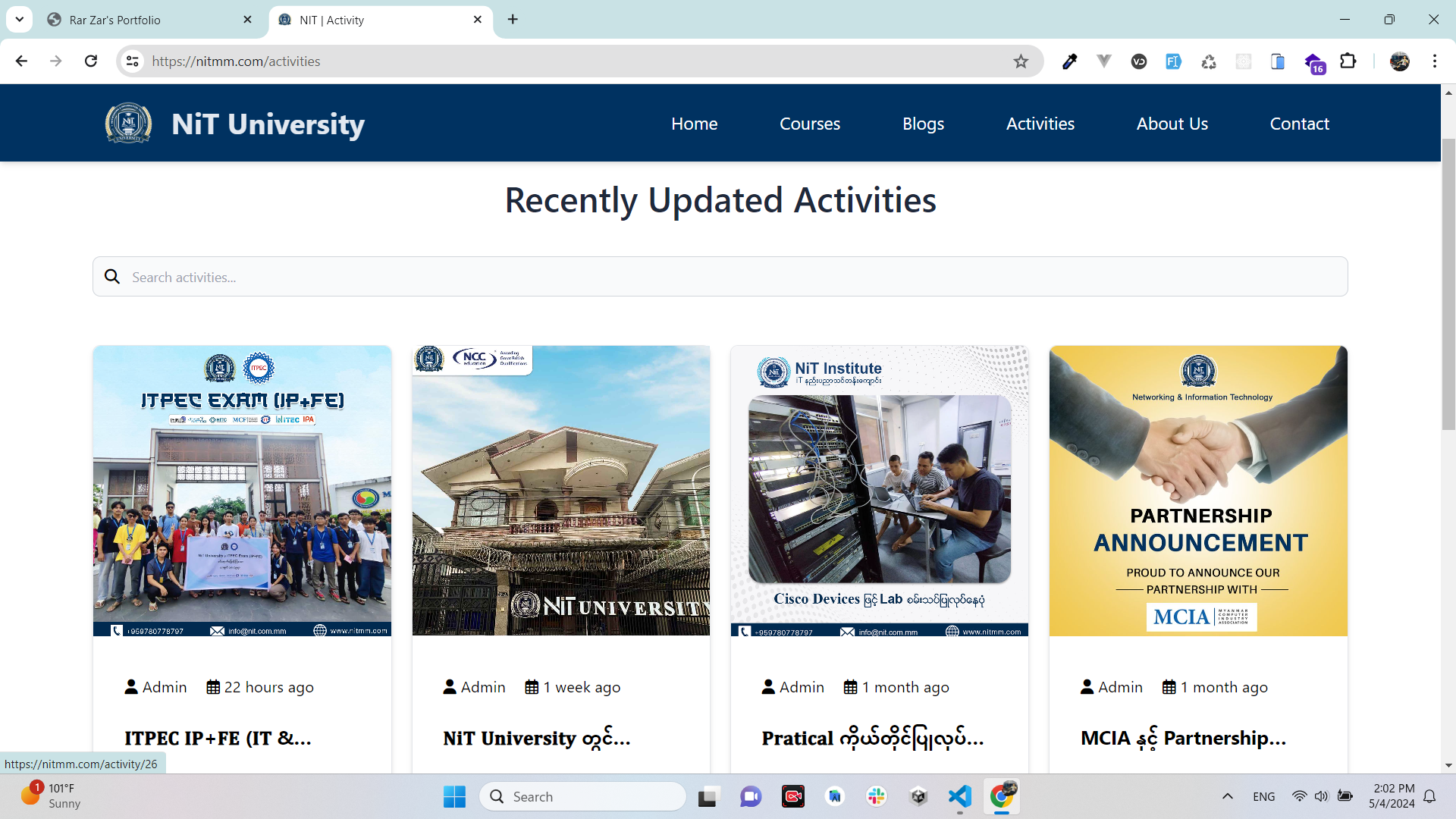Viewport: 1456px width, 819px height.
Task: Click ENG language indicator
Action: tap(1263, 796)
